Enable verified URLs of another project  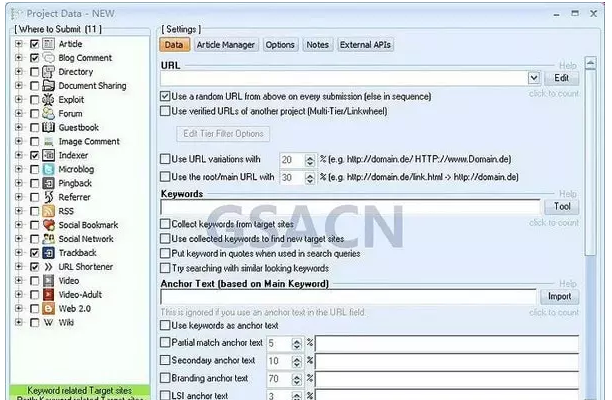[x=165, y=111]
